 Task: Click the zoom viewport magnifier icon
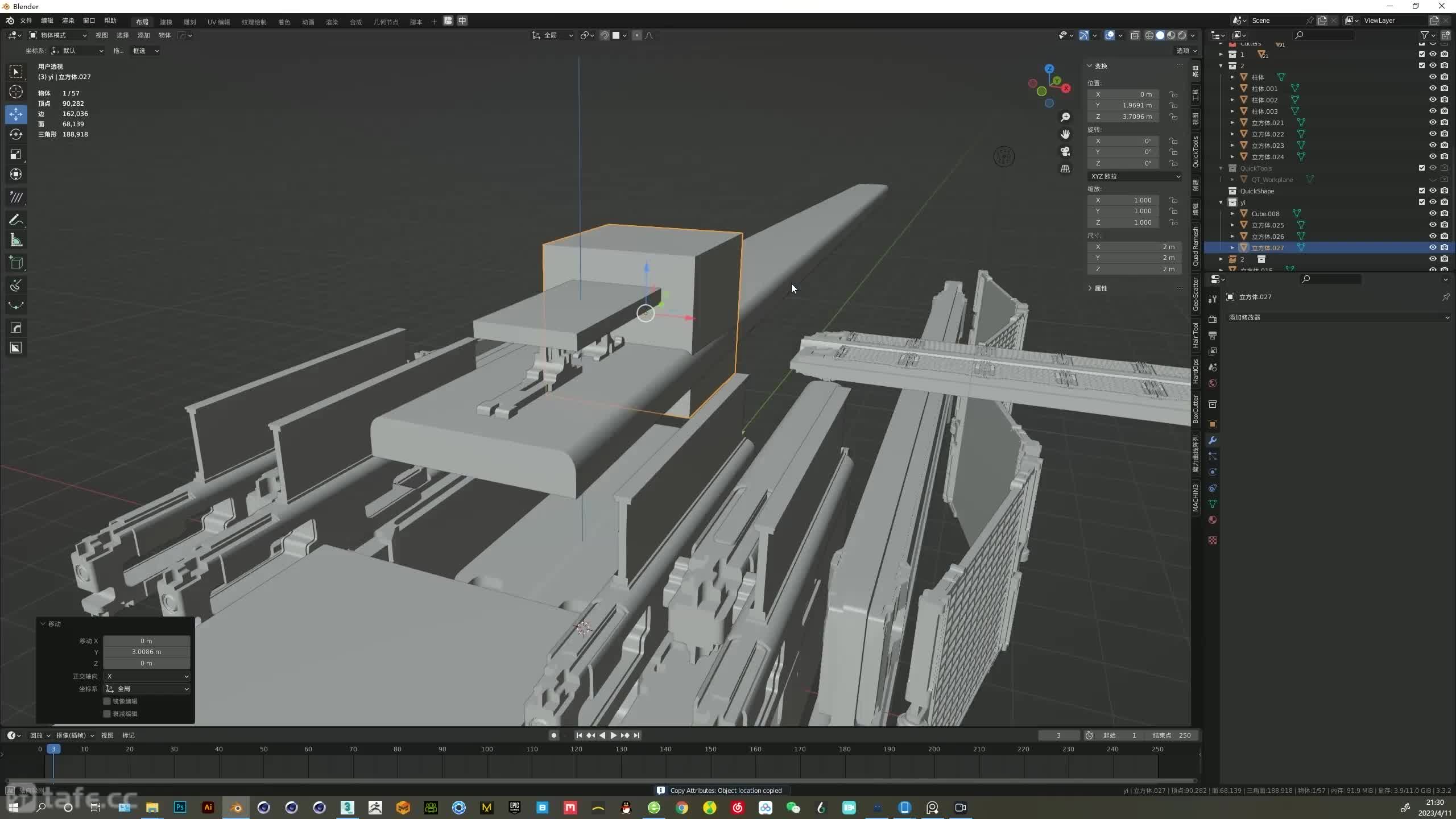pos(1065,117)
